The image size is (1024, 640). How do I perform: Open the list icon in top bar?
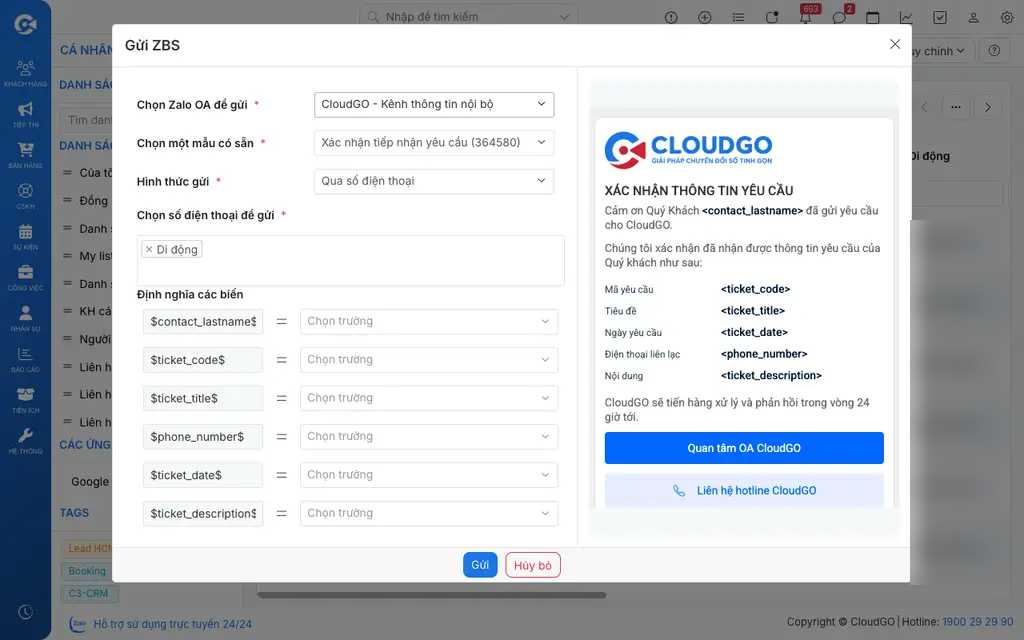(x=738, y=18)
